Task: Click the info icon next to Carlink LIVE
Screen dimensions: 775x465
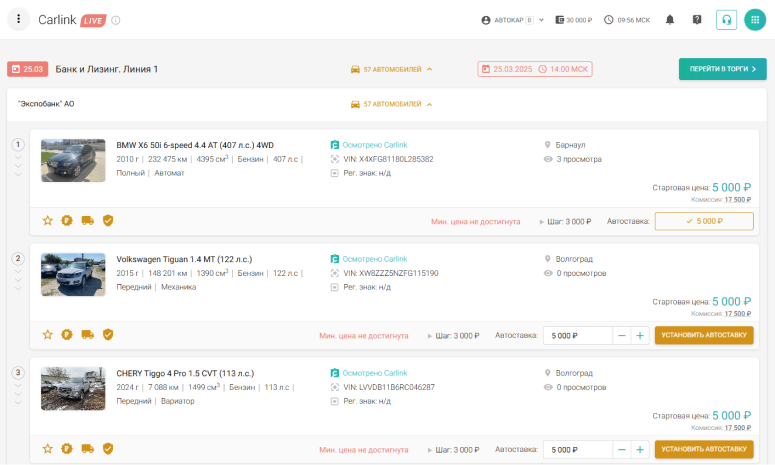Action: point(116,20)
